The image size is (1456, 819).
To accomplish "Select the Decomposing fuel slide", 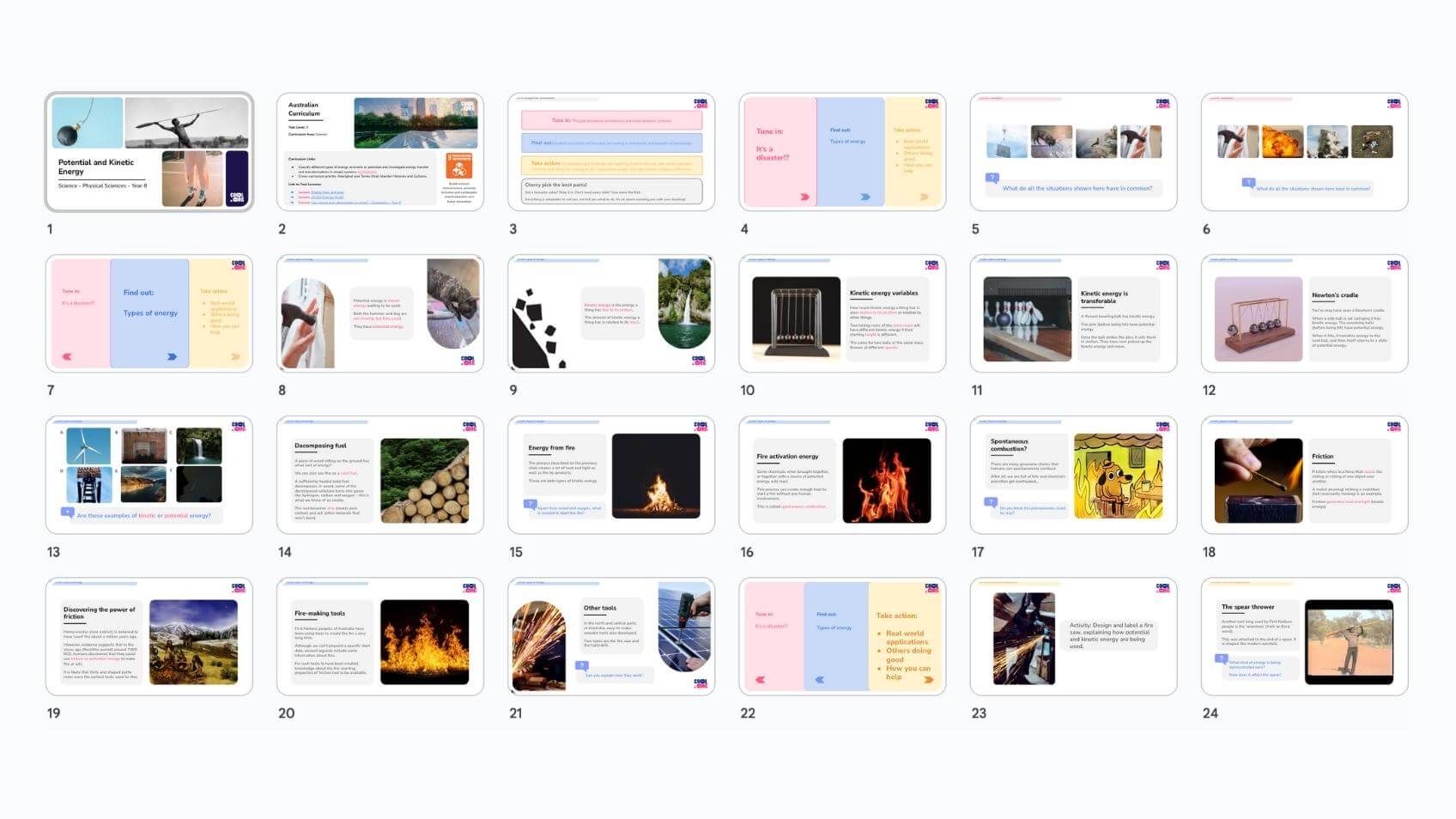I will click(379, 475).
